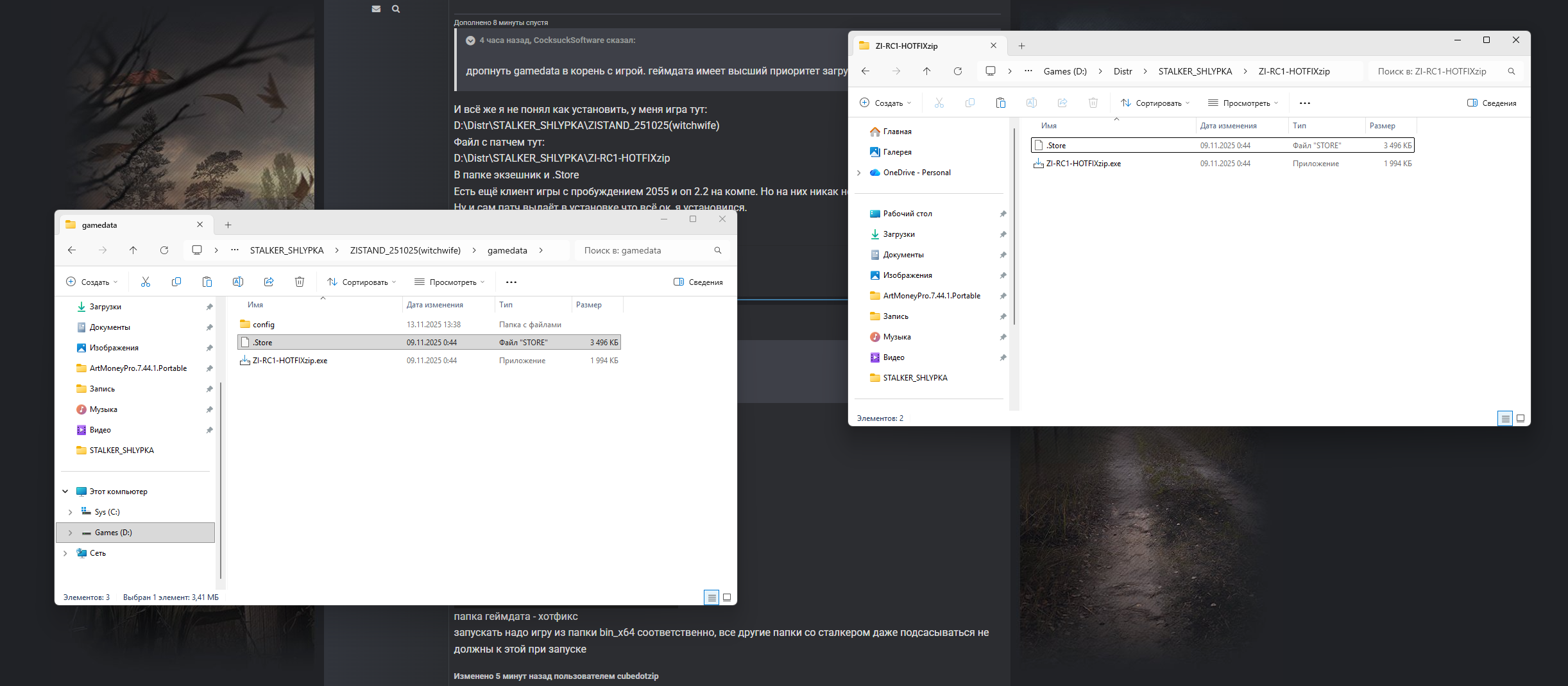
Task: Click the Paste icon in ZI-RC1-HOTFIXzip toolbar
Action: (1000, 103)
